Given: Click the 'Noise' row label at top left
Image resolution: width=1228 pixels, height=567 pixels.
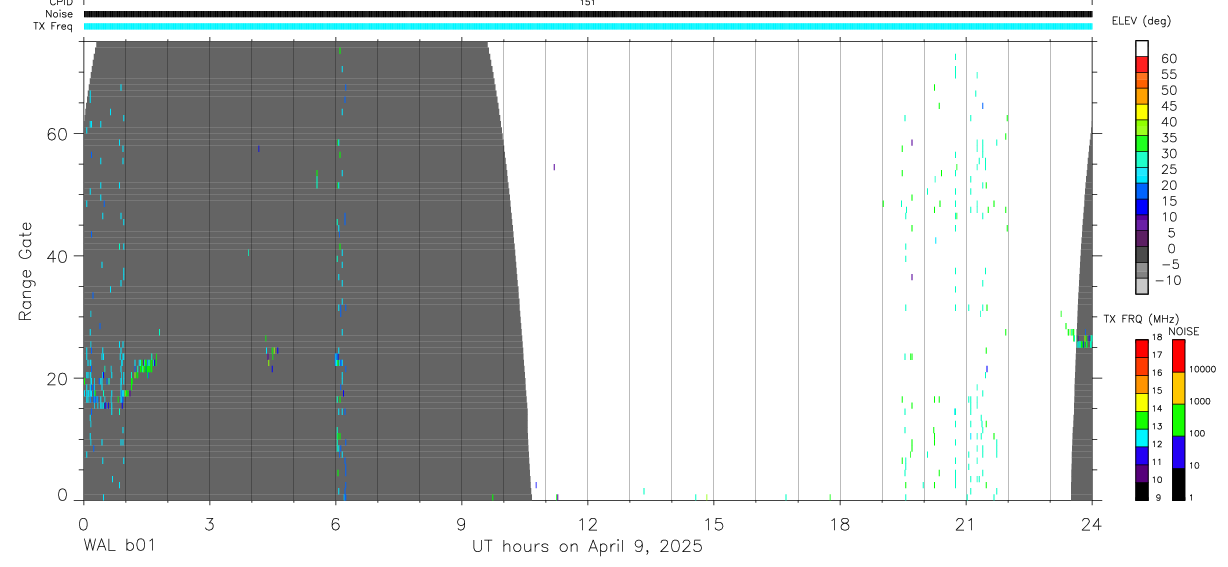Looking at the screenshot, I should click(x=60, y=14).
